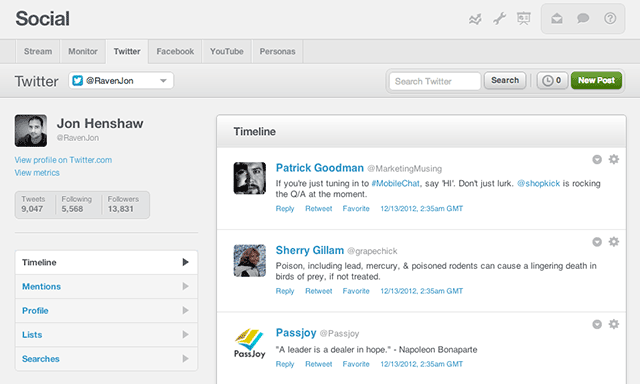The height and width of the screenshot is (384, 640).
Task: Open the Patrick Goodman name link
Action: click(320, 168)
